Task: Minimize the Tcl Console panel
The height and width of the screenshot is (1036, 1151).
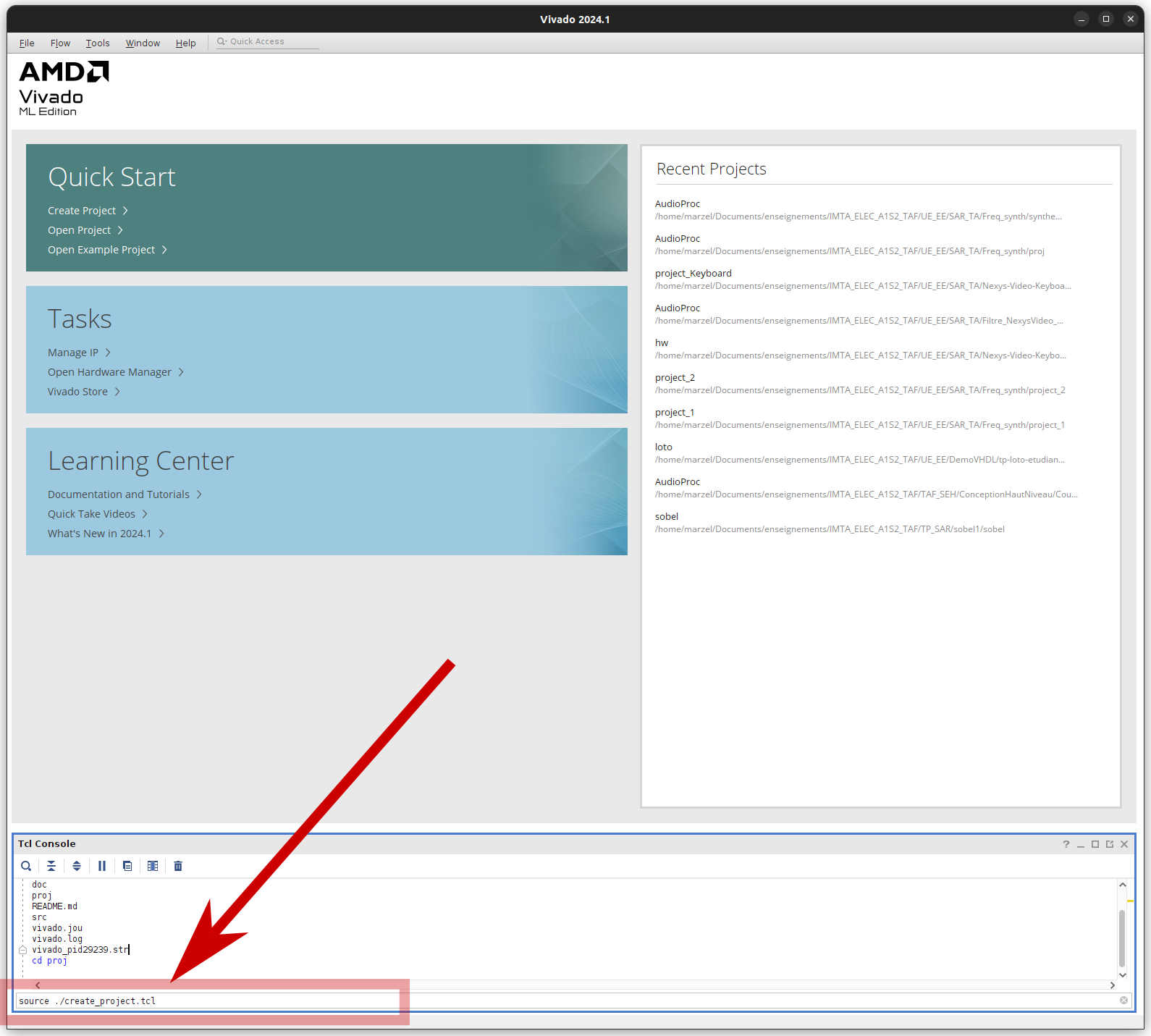Action: click(x=1081, y=844)
